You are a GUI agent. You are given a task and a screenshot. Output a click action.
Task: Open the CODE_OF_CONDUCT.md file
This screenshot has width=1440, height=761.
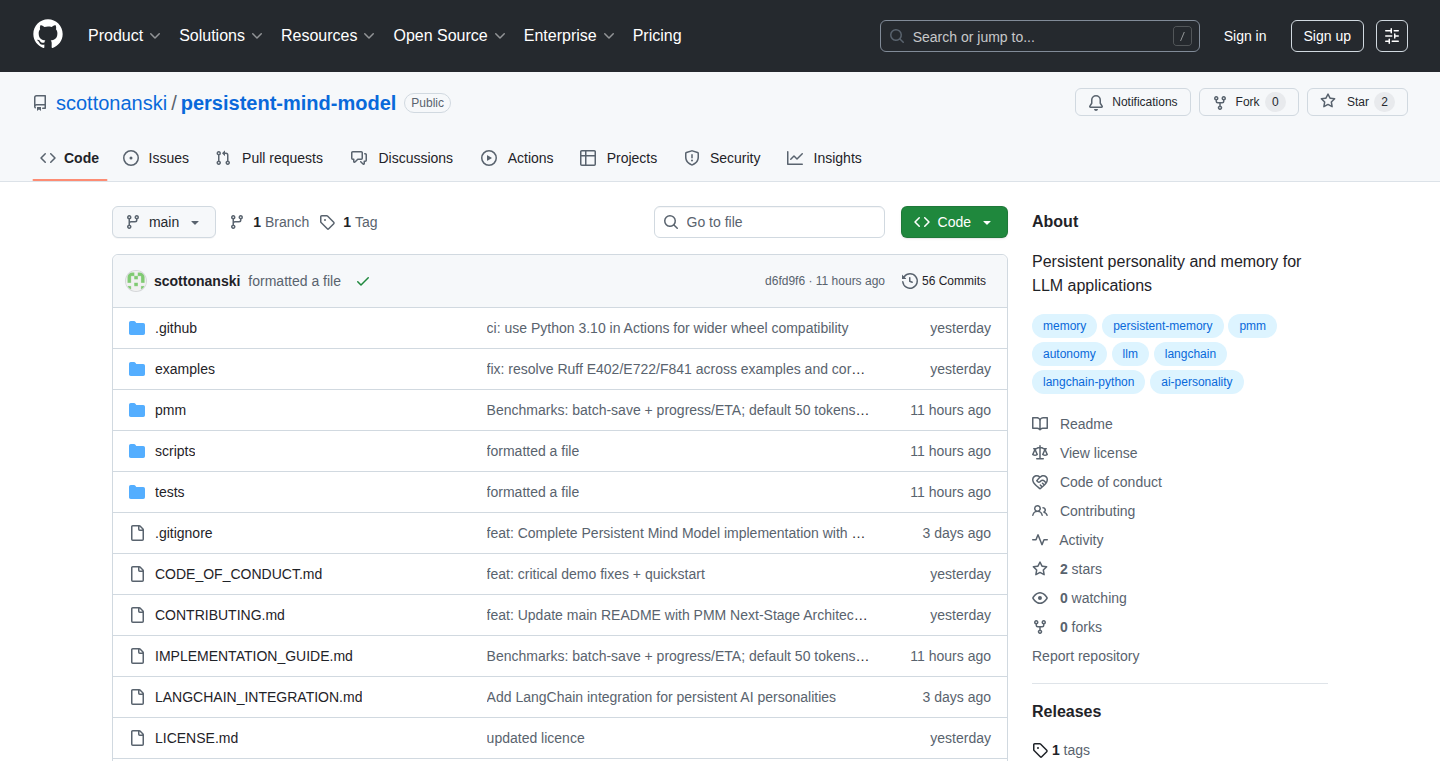click(x=238, y=574)
